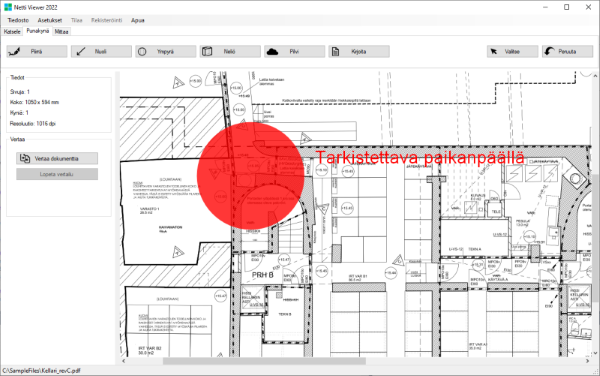Click the down arrow of vertical scrollbar

tap(595, 353)
